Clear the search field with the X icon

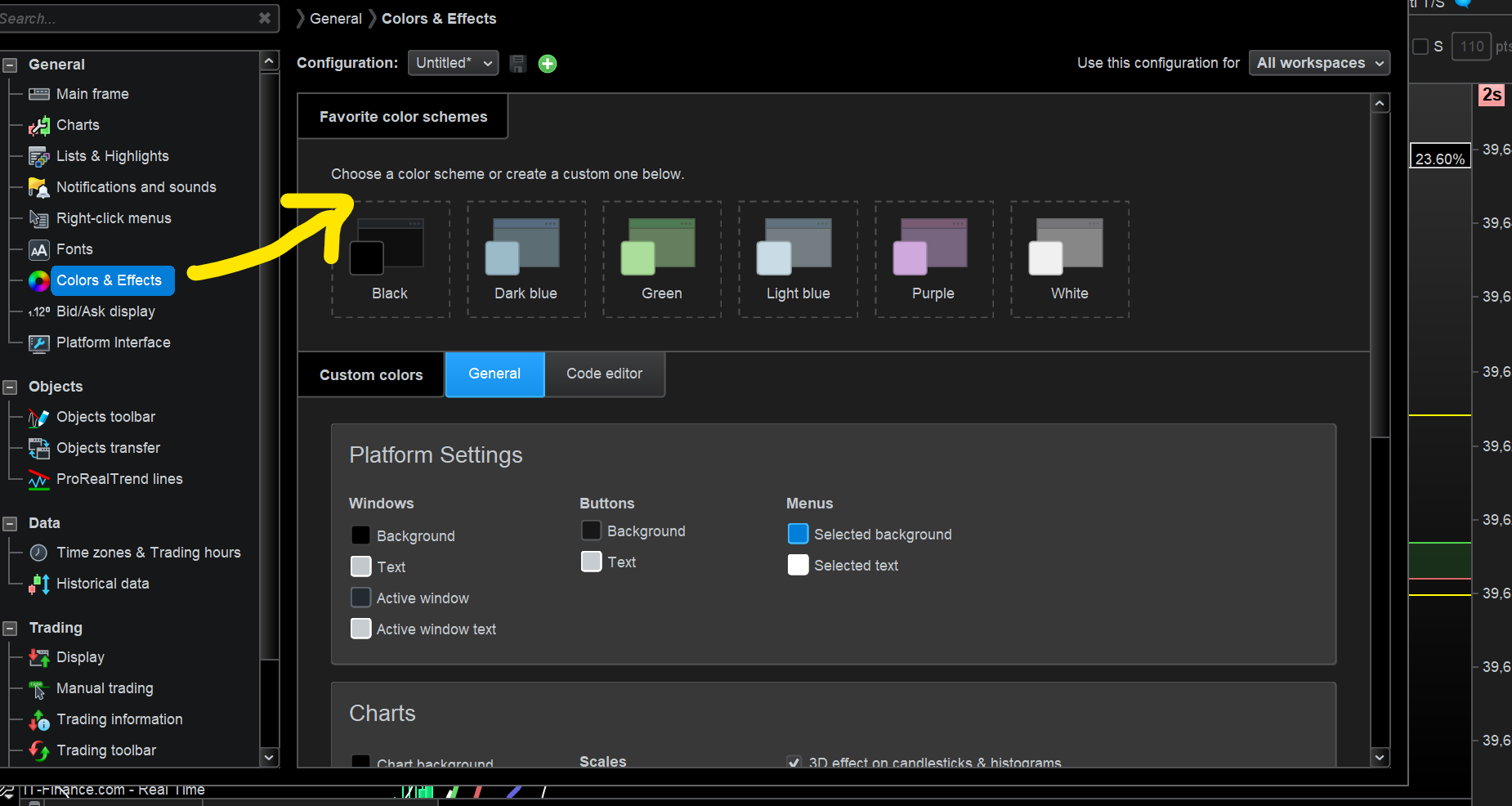tap(265, 18)
